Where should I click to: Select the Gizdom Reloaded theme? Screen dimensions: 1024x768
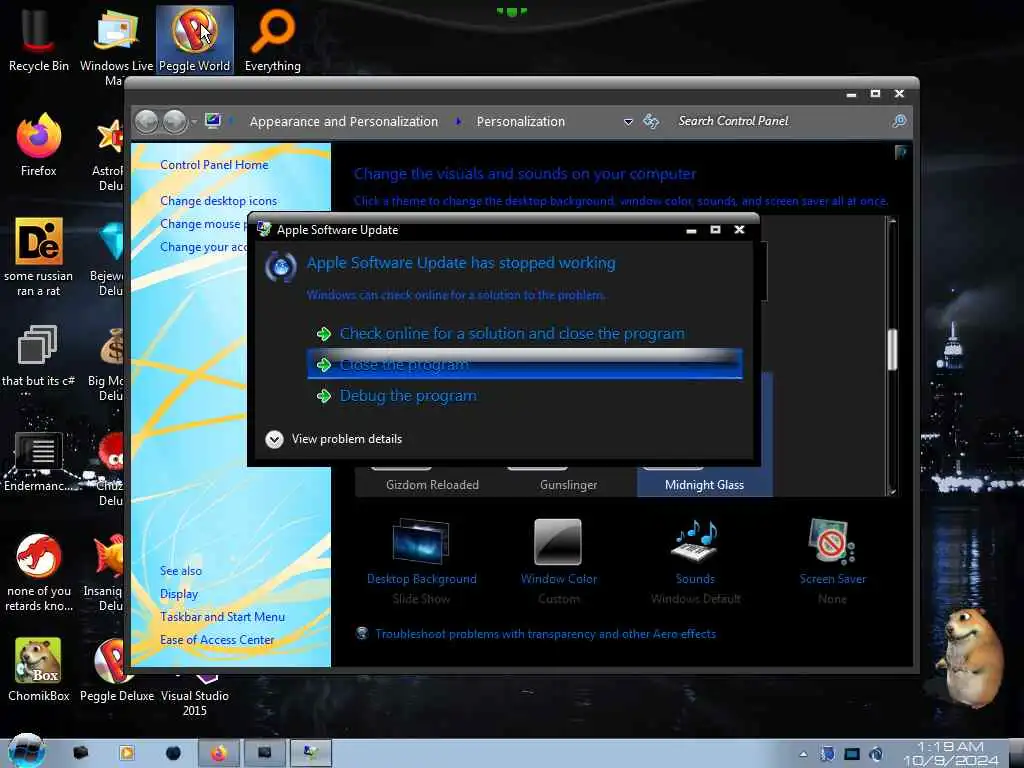pos(432,485)
